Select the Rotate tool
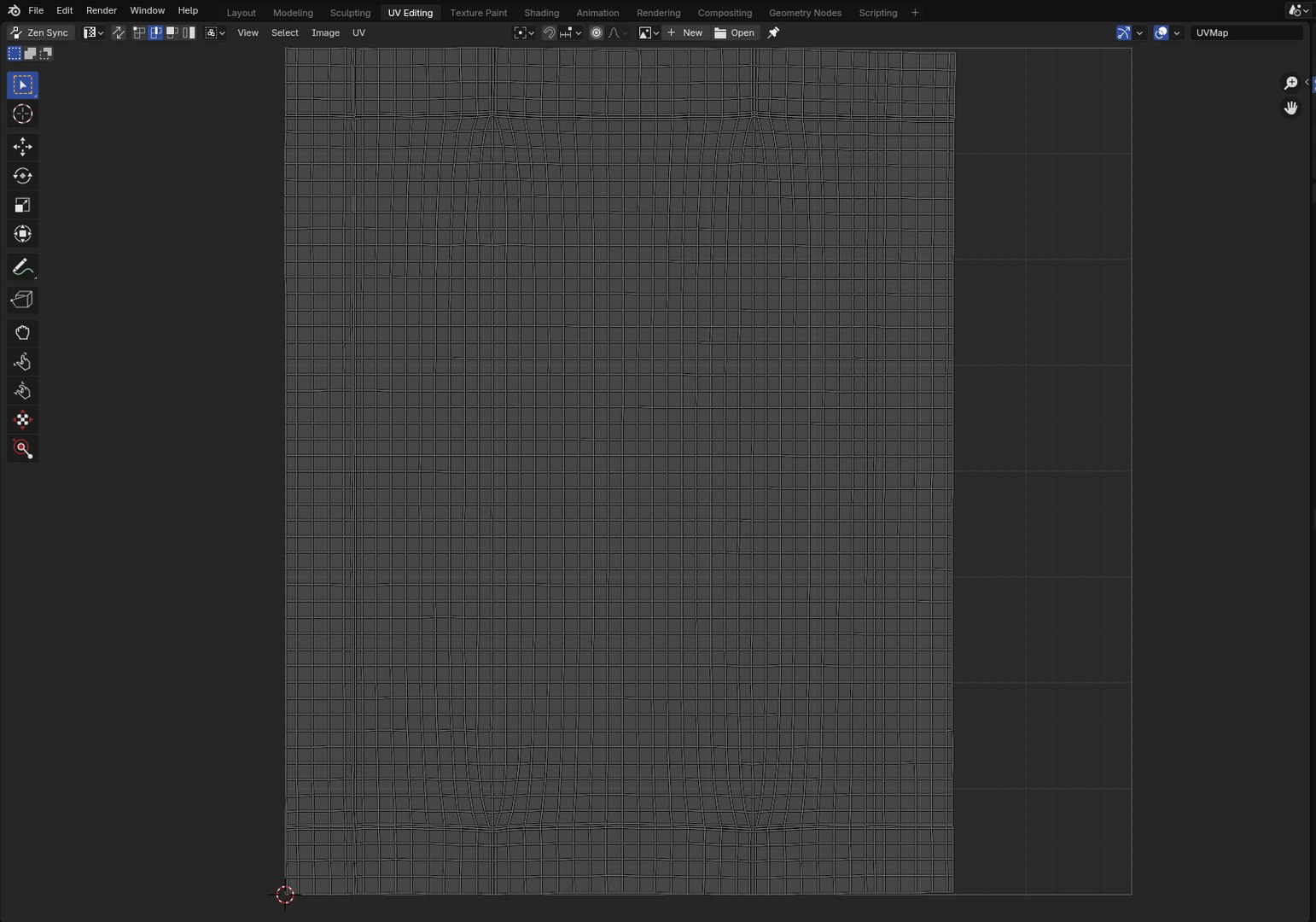Screen dimensions: 1316x922 click(22, 176)
